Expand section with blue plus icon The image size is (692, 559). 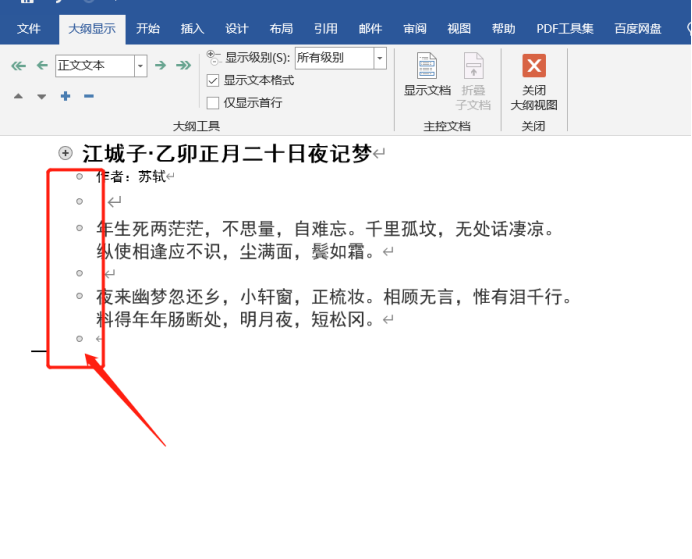click(65, 96)
